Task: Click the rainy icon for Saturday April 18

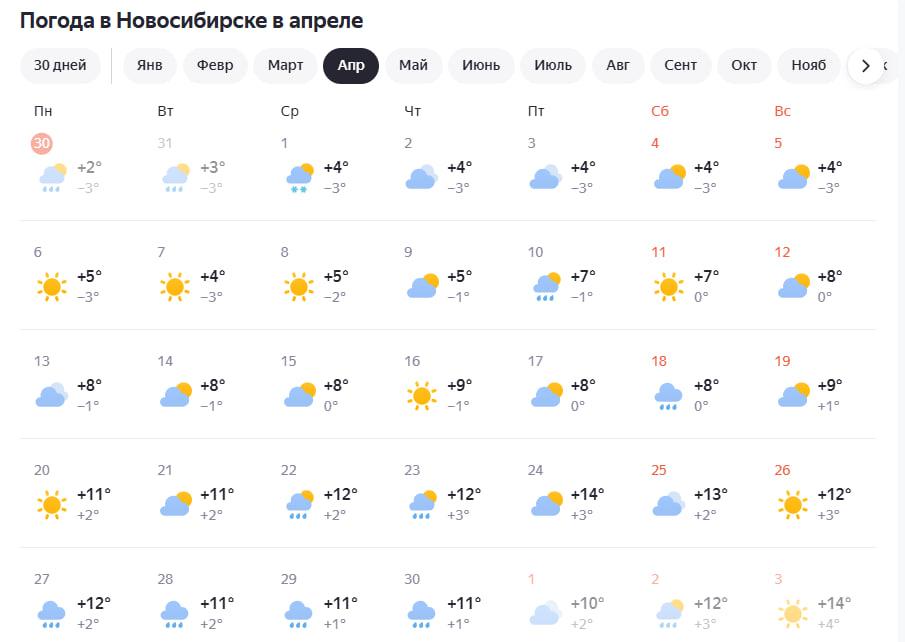Action: tap(669, 396)
